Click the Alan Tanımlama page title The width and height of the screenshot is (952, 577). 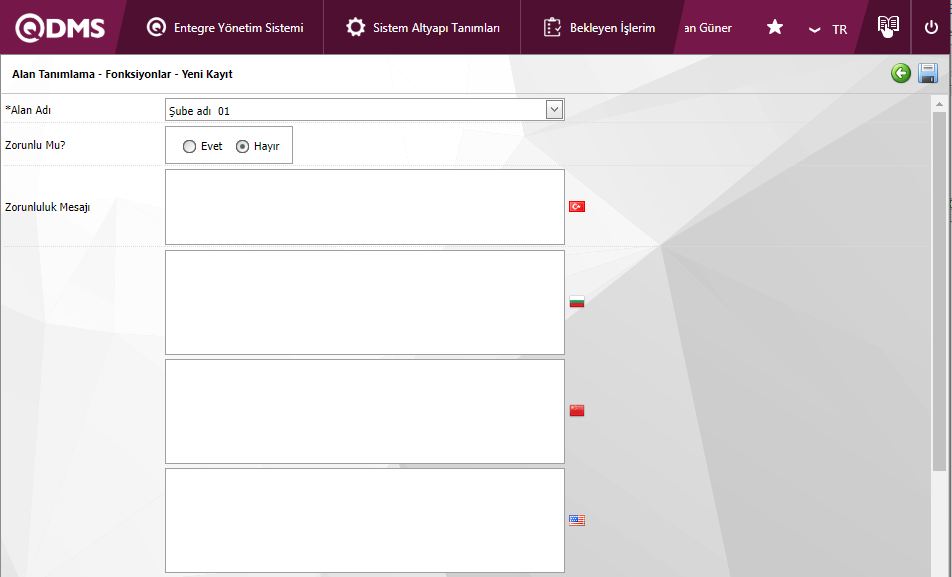click(x=122, y=74)
